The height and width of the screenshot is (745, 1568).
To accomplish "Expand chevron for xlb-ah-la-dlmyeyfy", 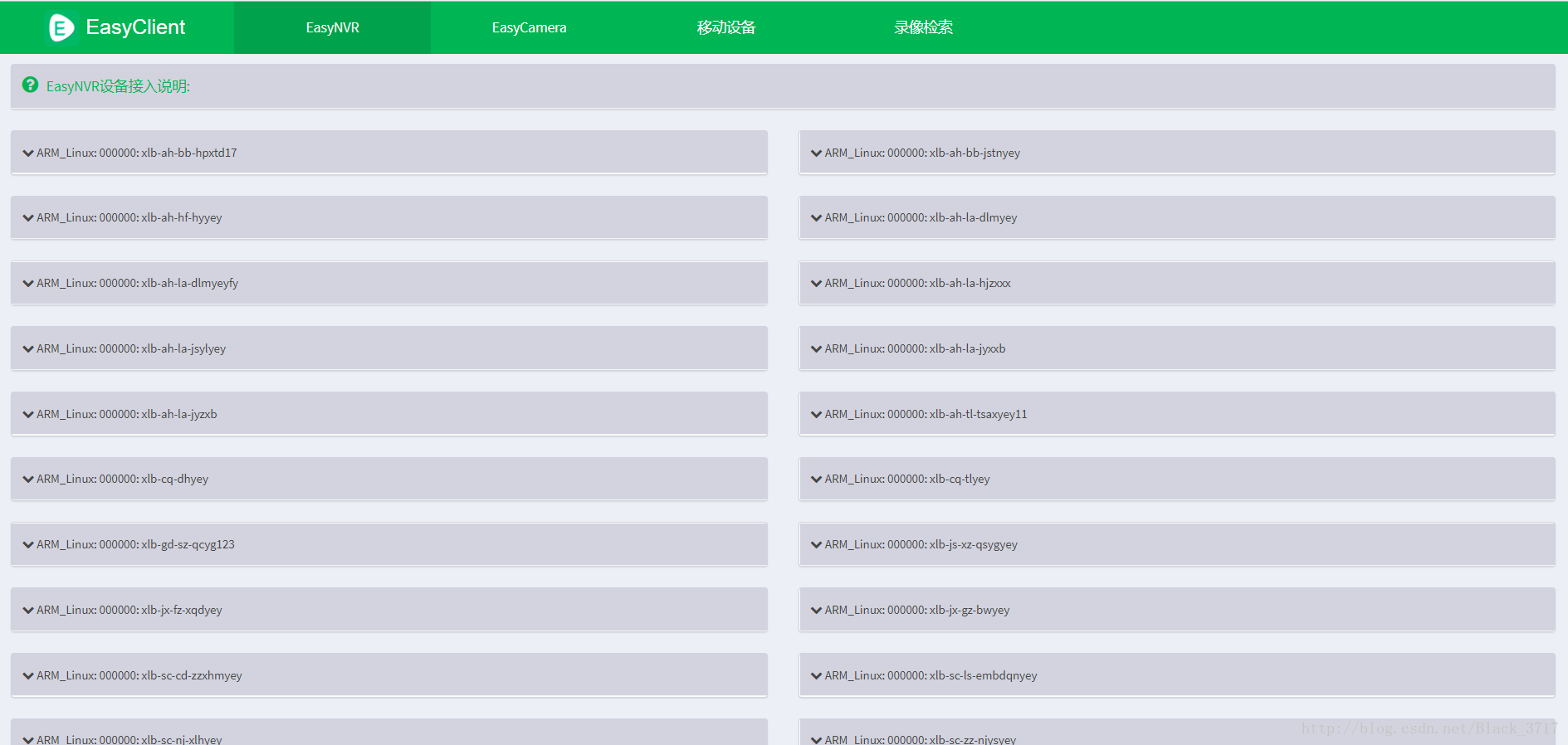I will coord(28,283).
